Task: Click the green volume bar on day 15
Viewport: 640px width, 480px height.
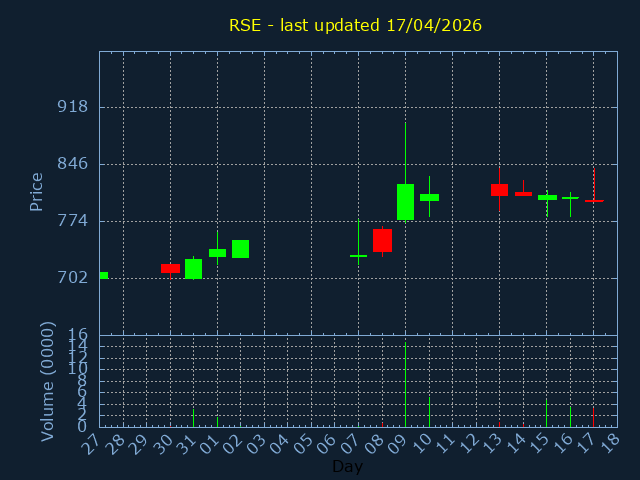Action: point(546,413)
